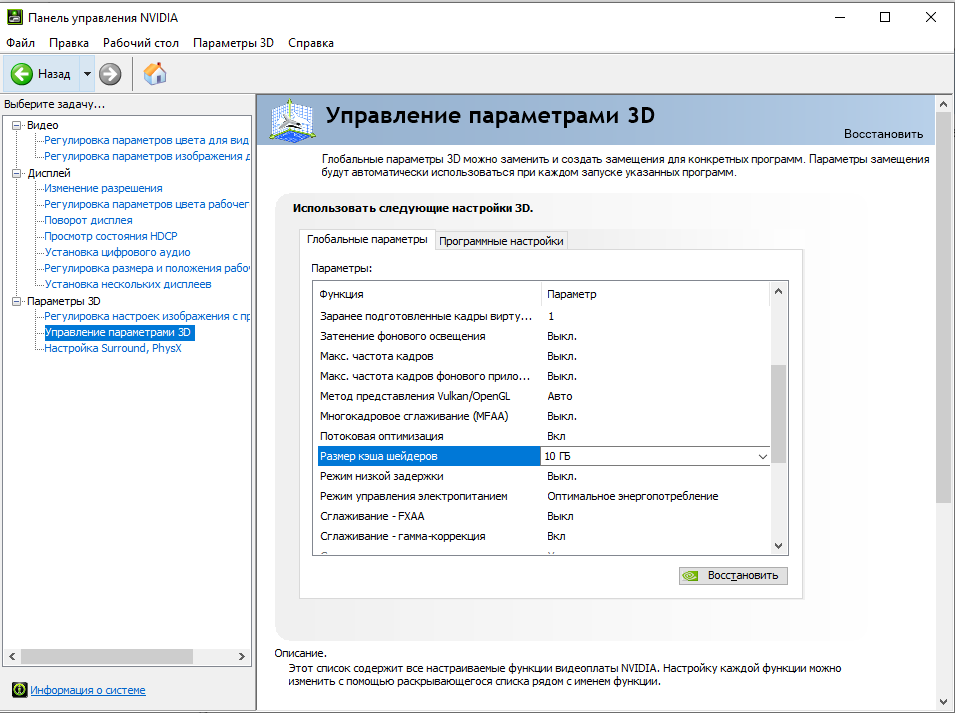Open the shader cache size dropdown
Viewport: 955px width, 713px height.
tap(762, 456)
